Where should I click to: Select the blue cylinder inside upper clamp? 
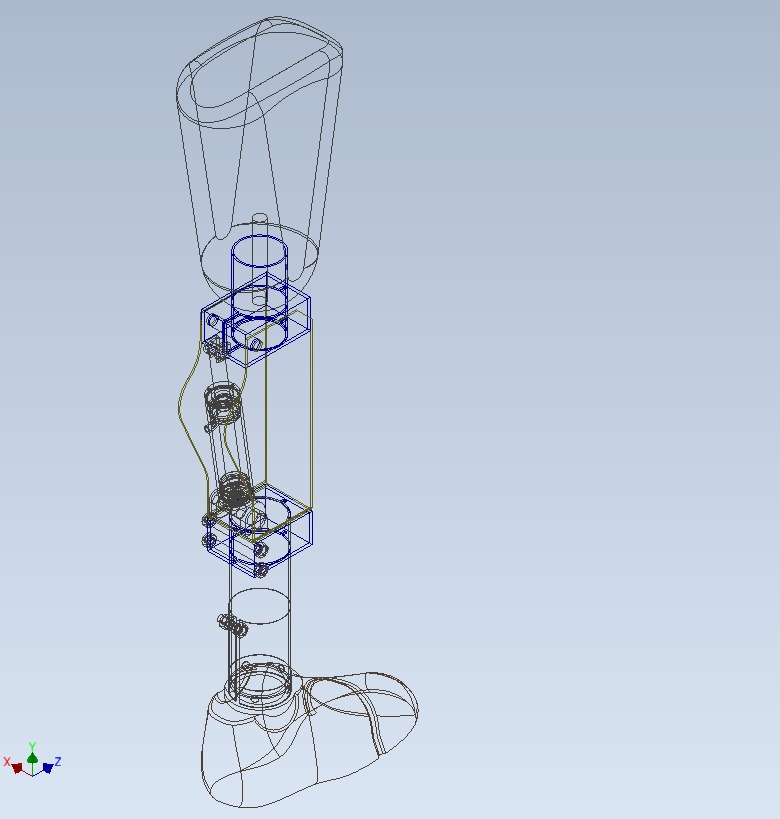tap(259, 292)
